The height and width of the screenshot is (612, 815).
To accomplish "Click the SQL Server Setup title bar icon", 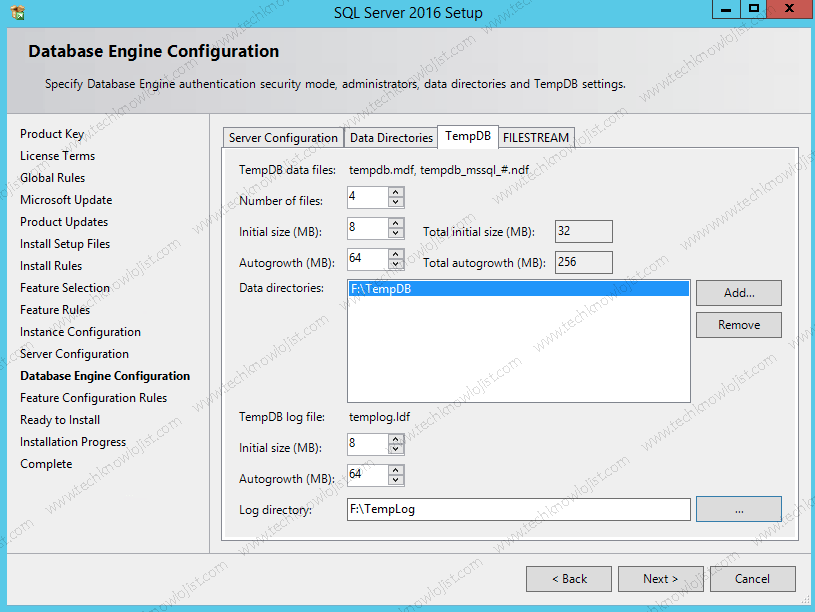I will [x=17, y=12].
